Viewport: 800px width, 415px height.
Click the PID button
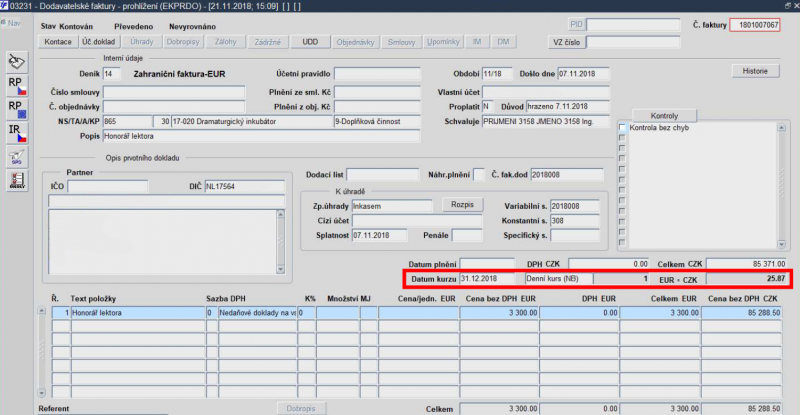point(576,25)
